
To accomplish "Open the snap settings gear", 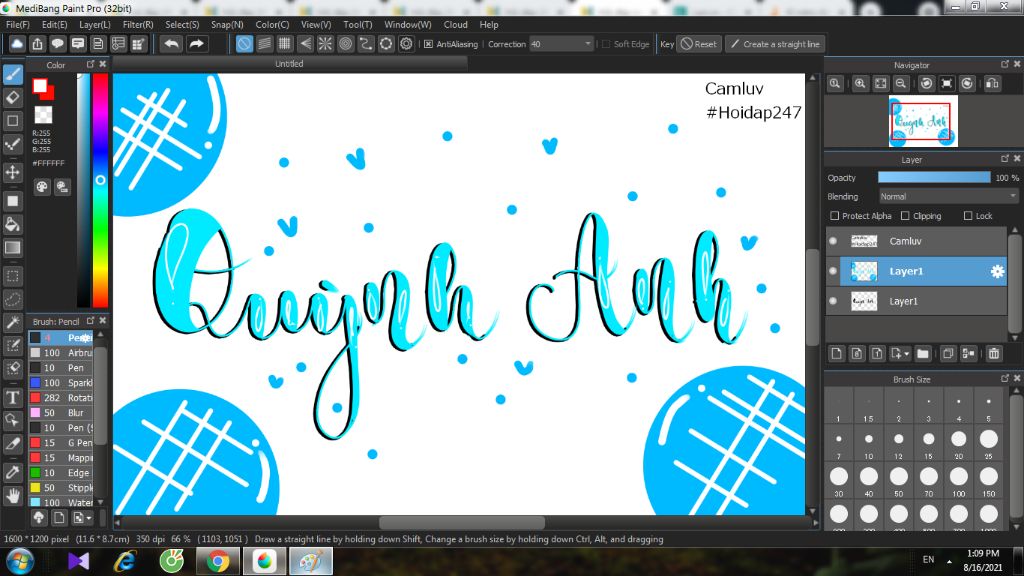I will [x=406, y=44].
